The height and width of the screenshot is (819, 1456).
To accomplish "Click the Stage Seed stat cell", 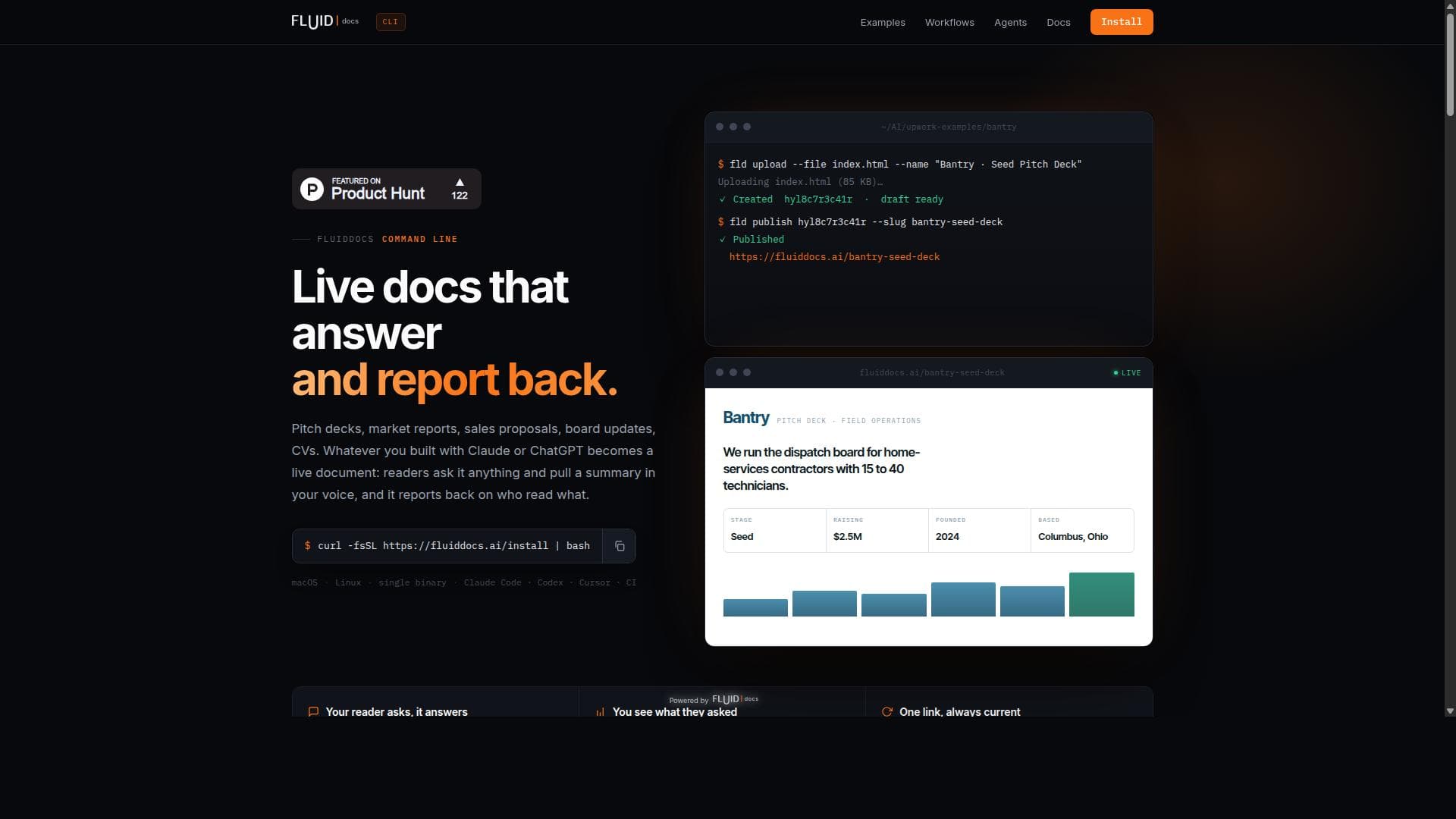I will [775, 530].
